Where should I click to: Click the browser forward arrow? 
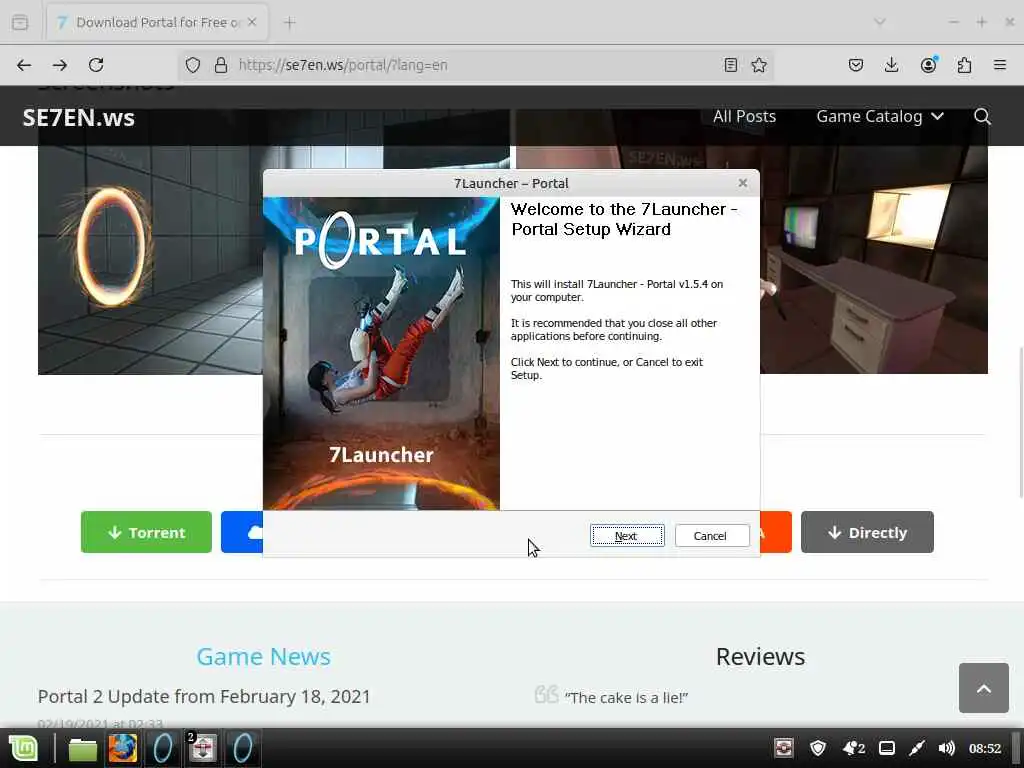60,65
